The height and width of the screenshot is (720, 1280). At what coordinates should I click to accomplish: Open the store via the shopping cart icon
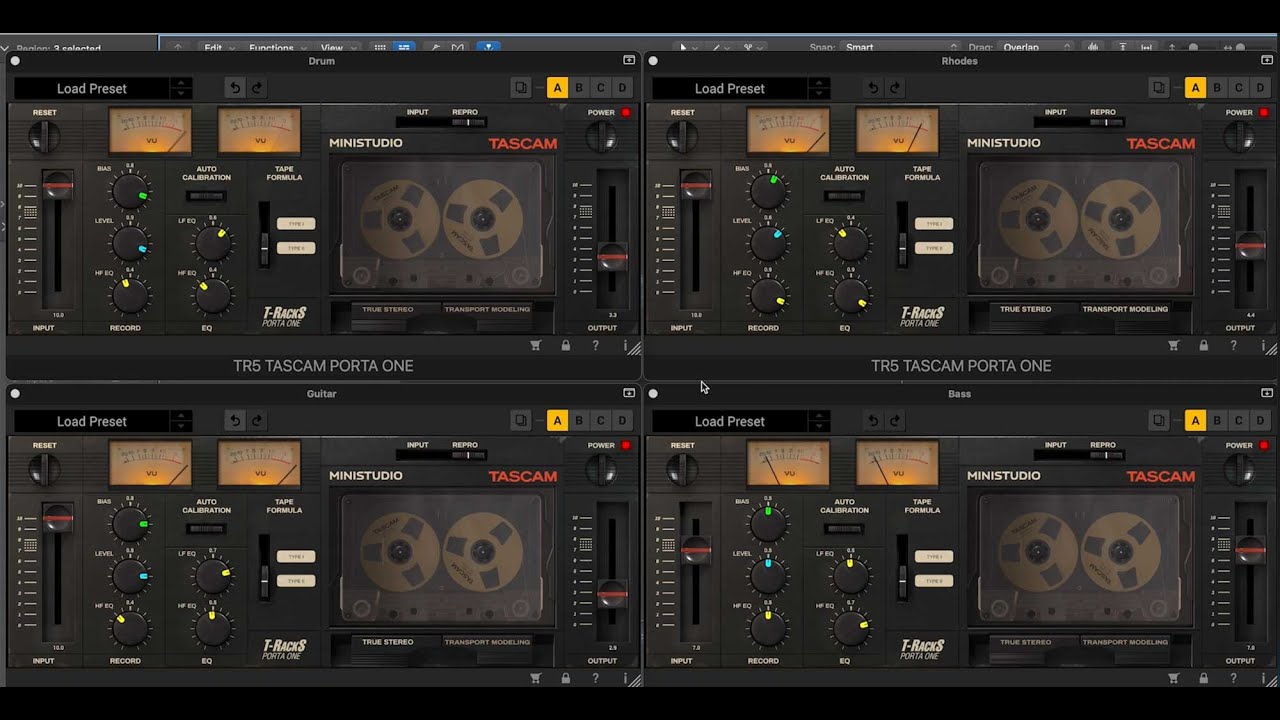coord(535,344)
